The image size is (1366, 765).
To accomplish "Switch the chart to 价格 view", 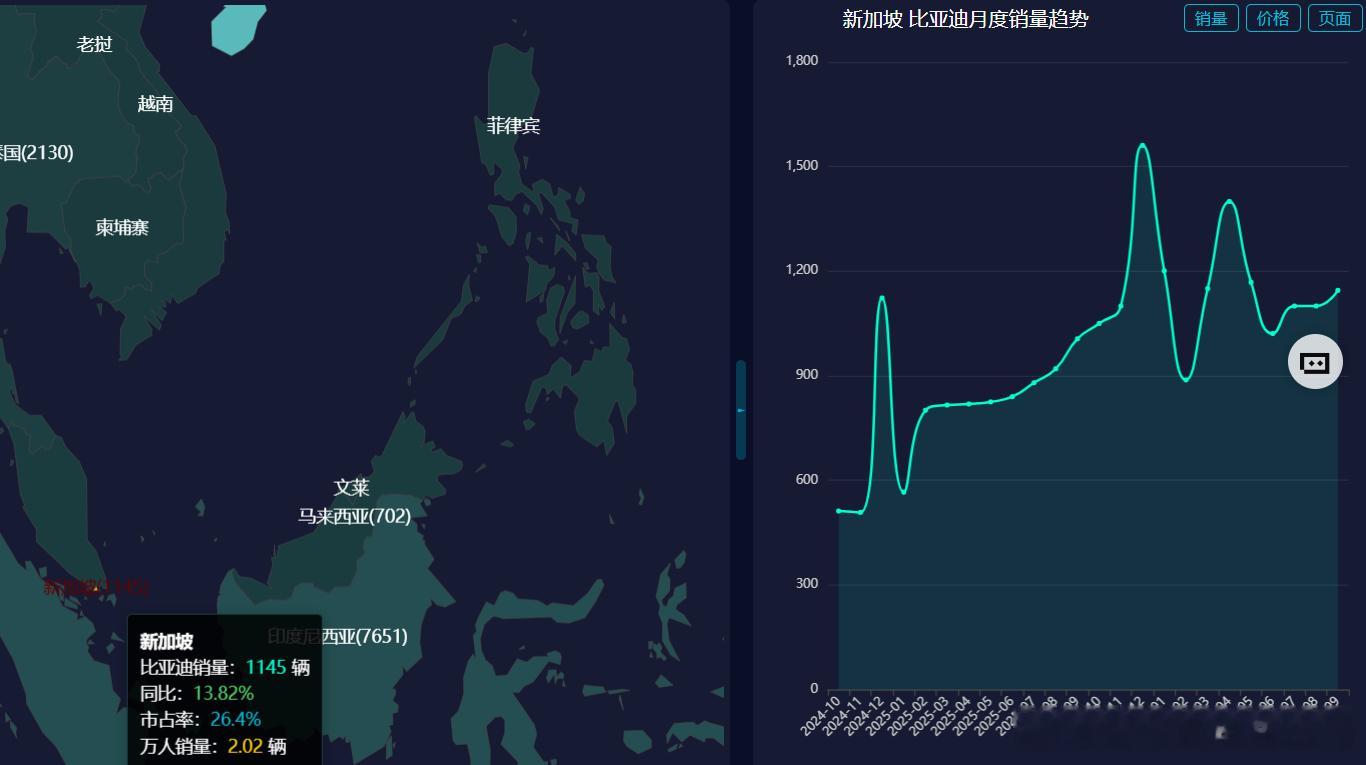I will [x=1273, y=18].
